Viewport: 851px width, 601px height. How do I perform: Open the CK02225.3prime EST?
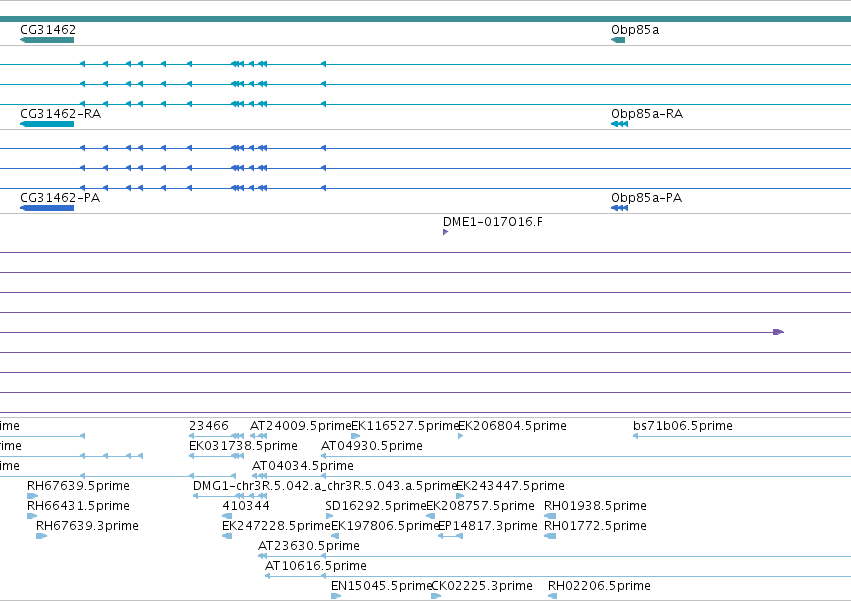click(x=436, y=596)
